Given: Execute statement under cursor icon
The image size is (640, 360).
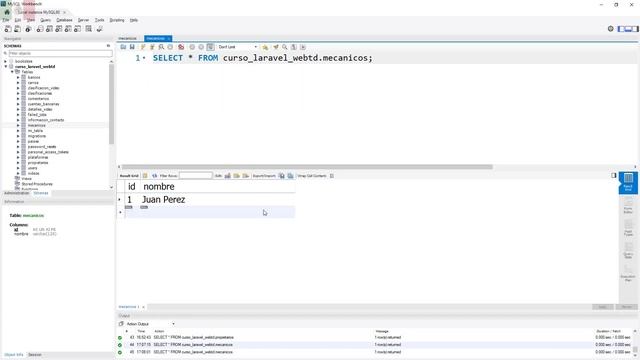Looking at the screenshot, I should 152,47.
